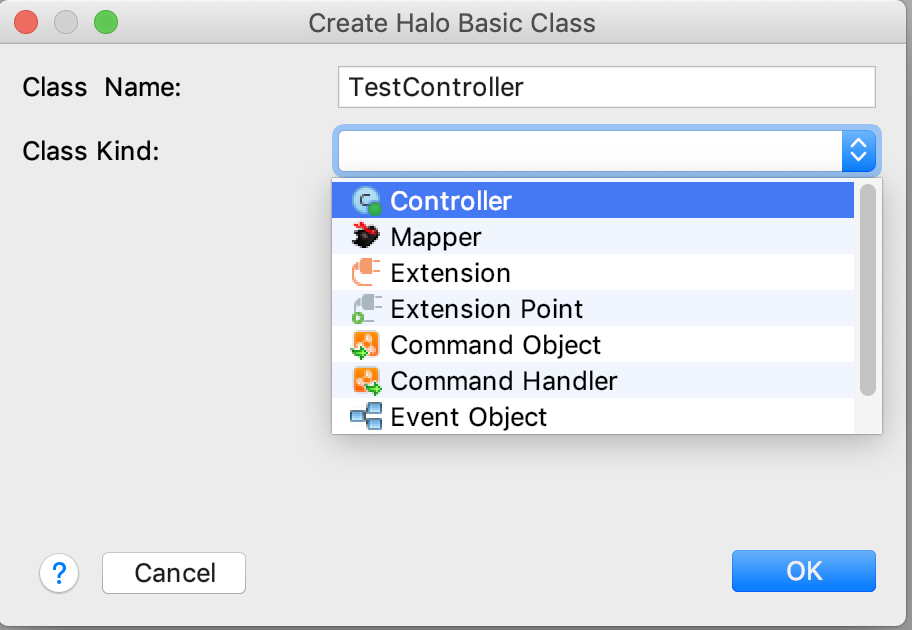
Task: Click the Extension plug icon
Action: tap(367, 273)
